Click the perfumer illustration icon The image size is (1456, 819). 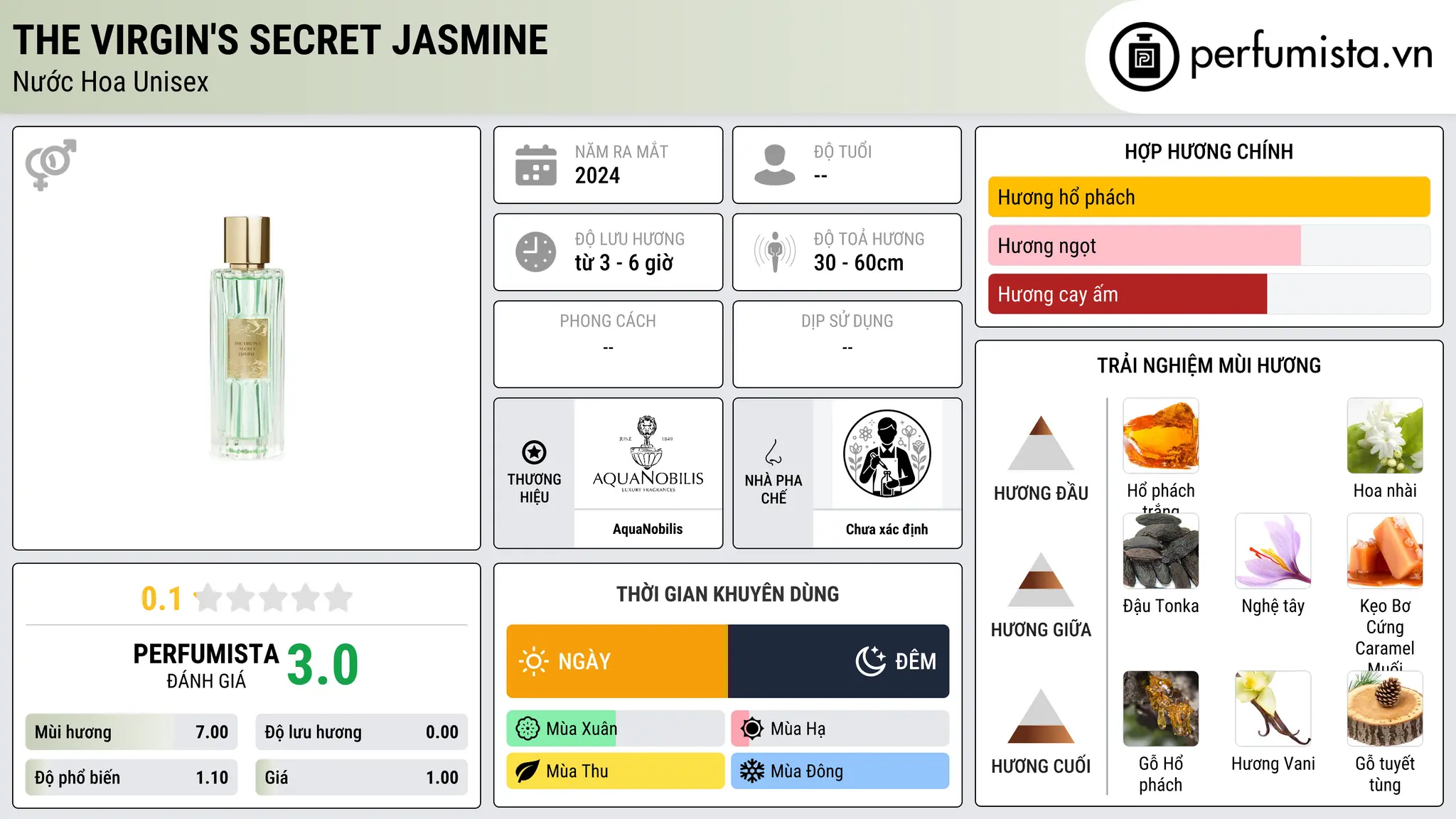click(887, 454)
